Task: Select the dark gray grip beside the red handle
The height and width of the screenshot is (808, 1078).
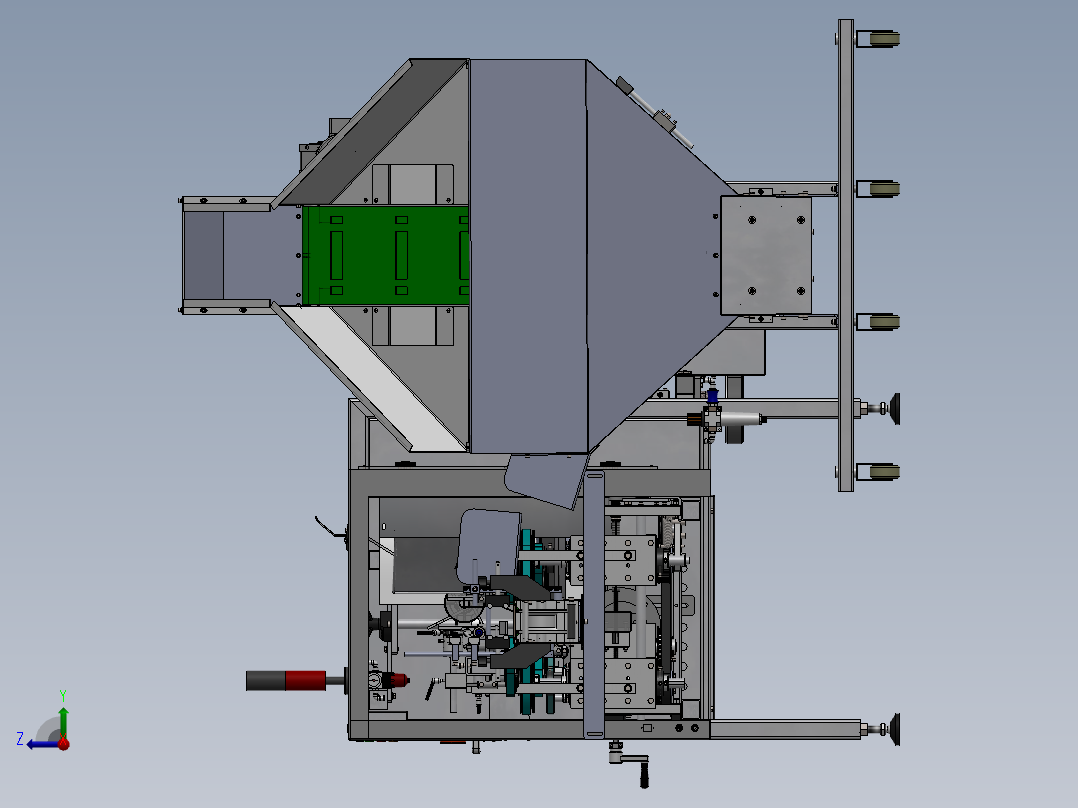Action: tap(265, 681)
